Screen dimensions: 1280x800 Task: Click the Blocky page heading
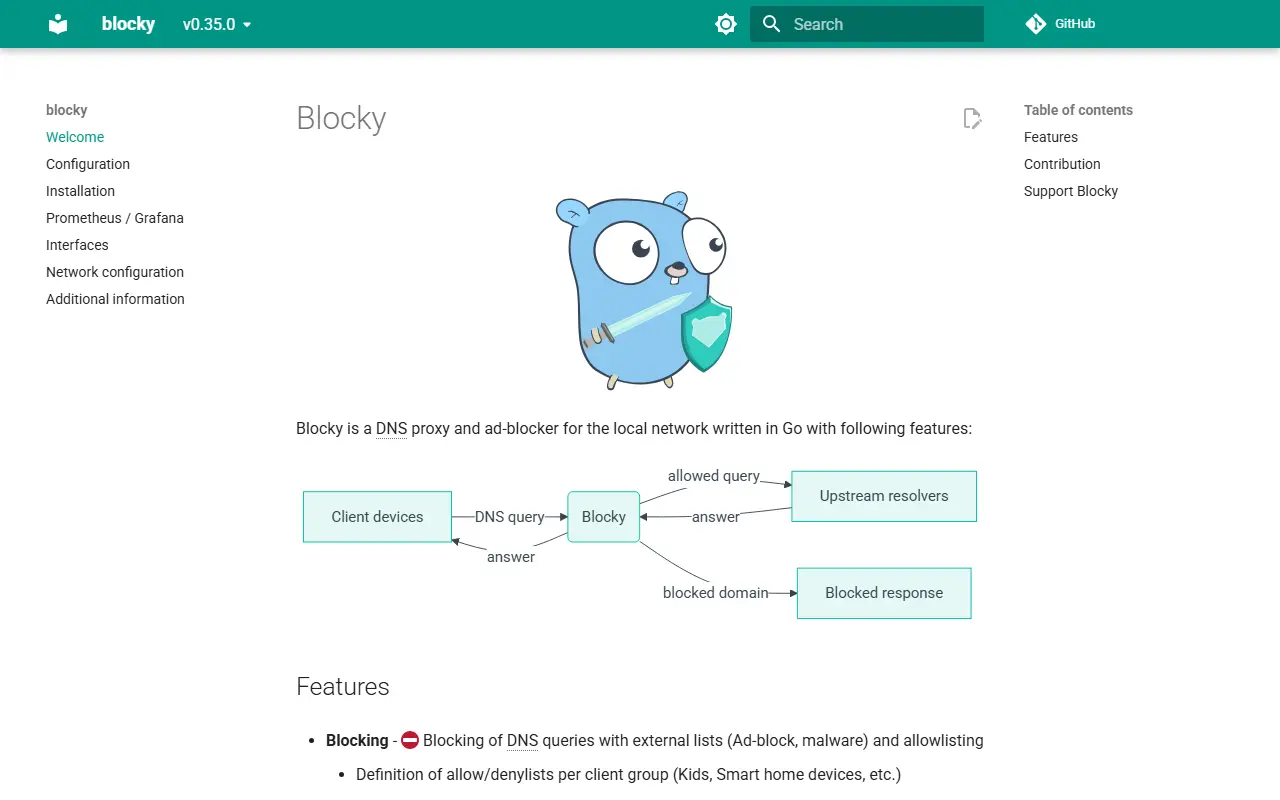(x=341, y=119)
